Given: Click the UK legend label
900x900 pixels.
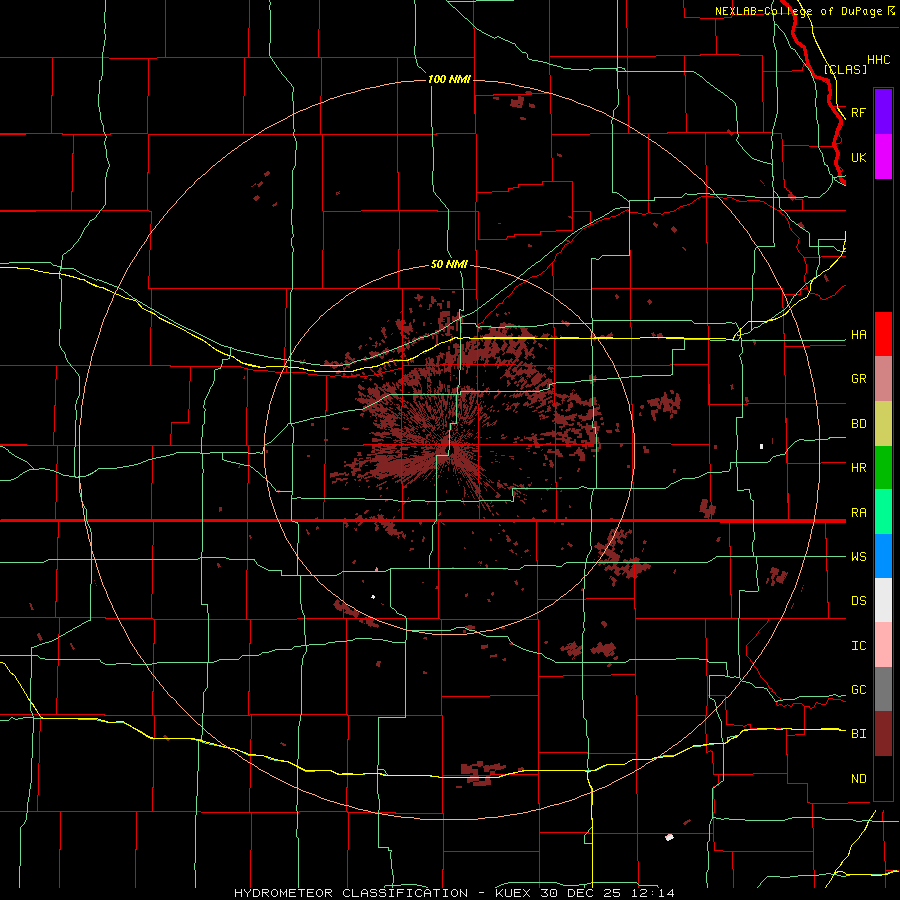Looking at the screenshot, I should pos(858,157).
